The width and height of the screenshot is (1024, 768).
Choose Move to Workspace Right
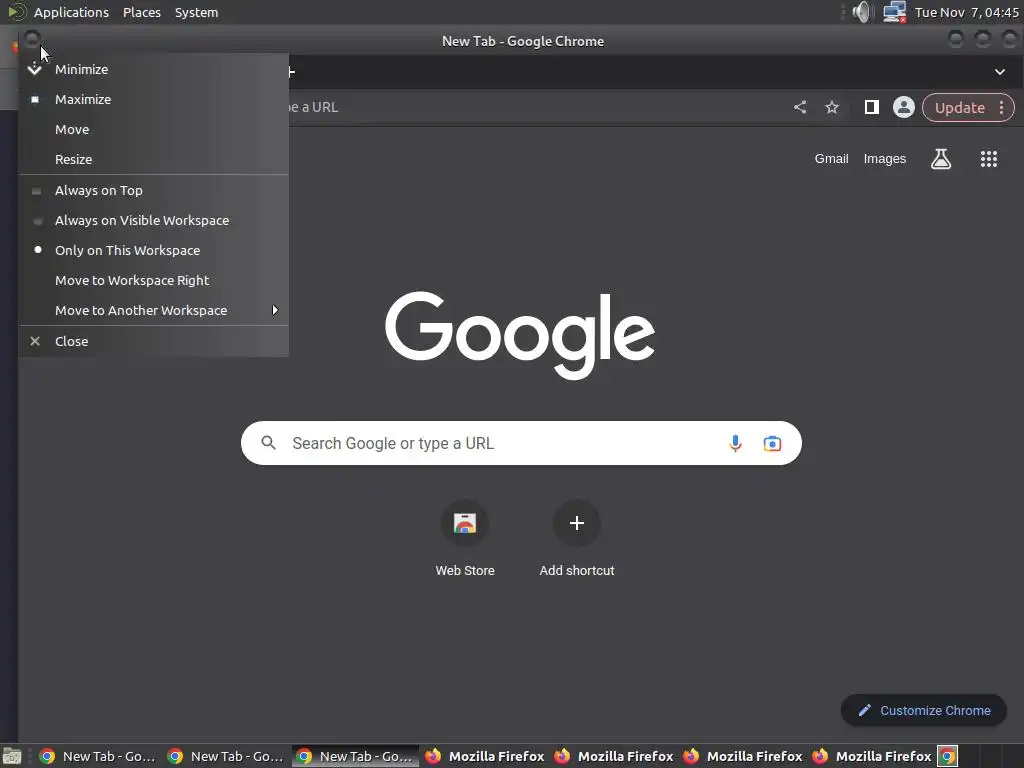coord(153,281)
